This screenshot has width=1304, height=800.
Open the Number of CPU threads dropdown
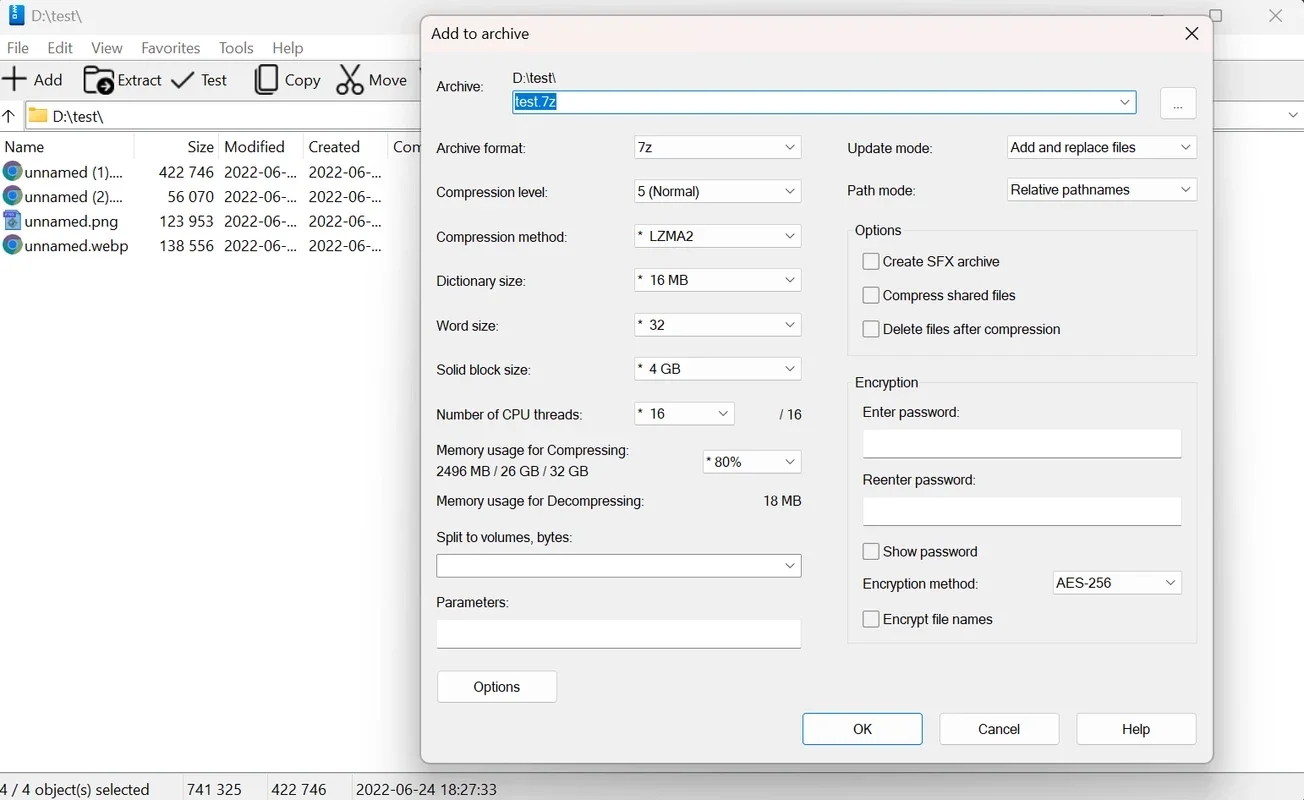(684, 413)
